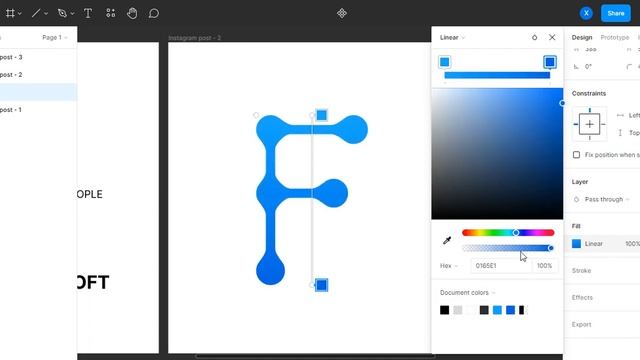
Task: Select the left gradient stop swatch
Action: click(x=444, y=62)
